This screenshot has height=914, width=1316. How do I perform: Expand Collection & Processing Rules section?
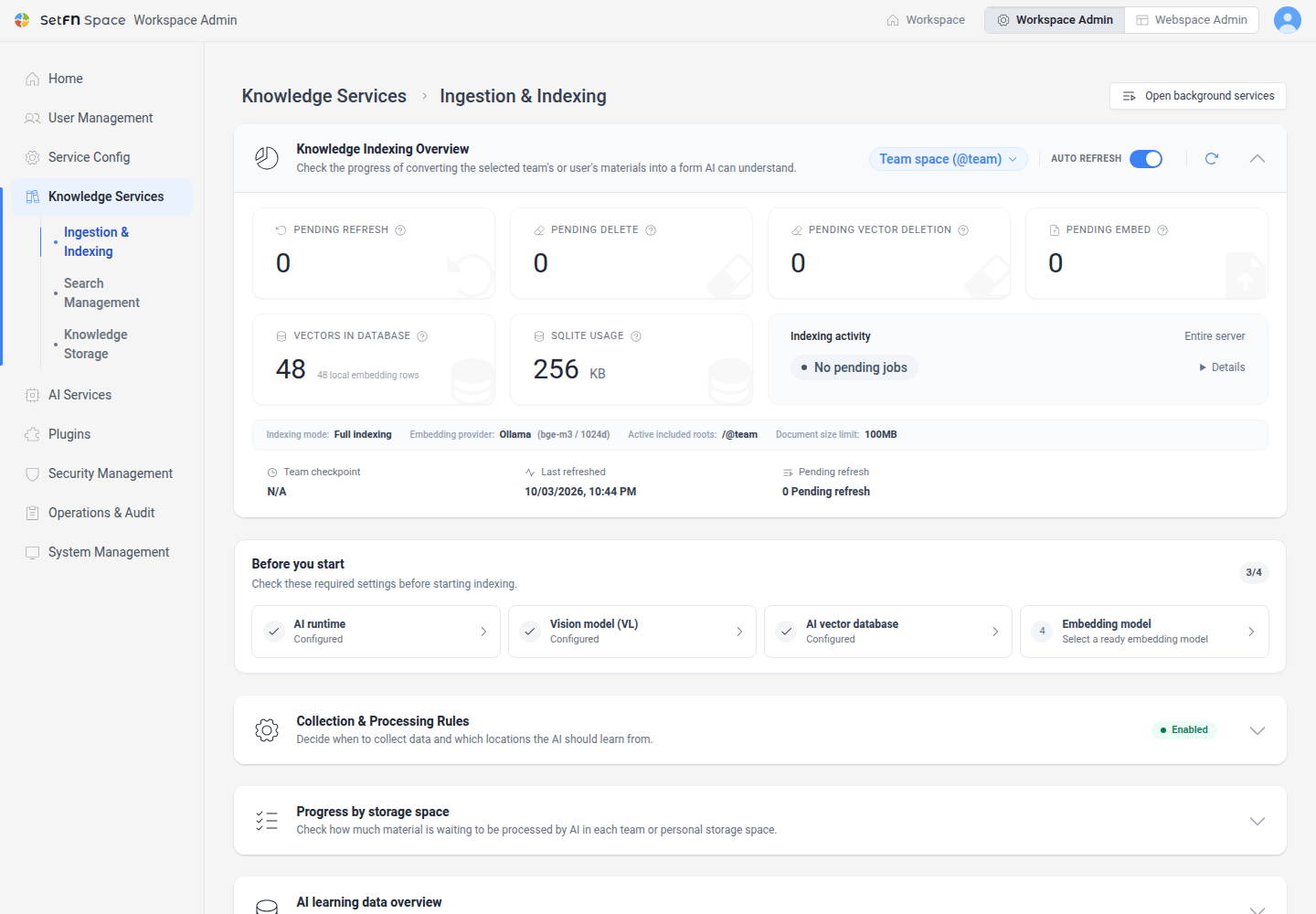(1258, 730)
